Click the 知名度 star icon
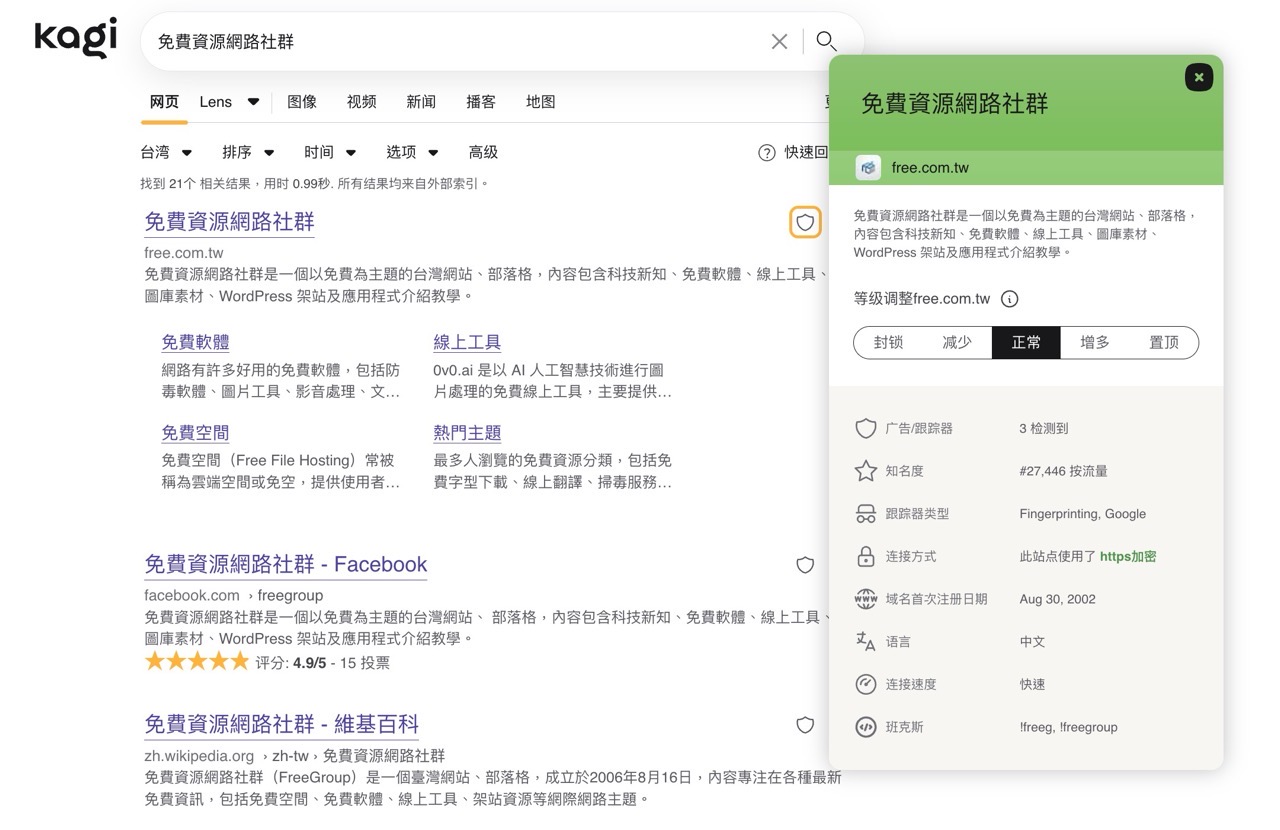Screen dimensions: 1280x830 coord(866,471)
